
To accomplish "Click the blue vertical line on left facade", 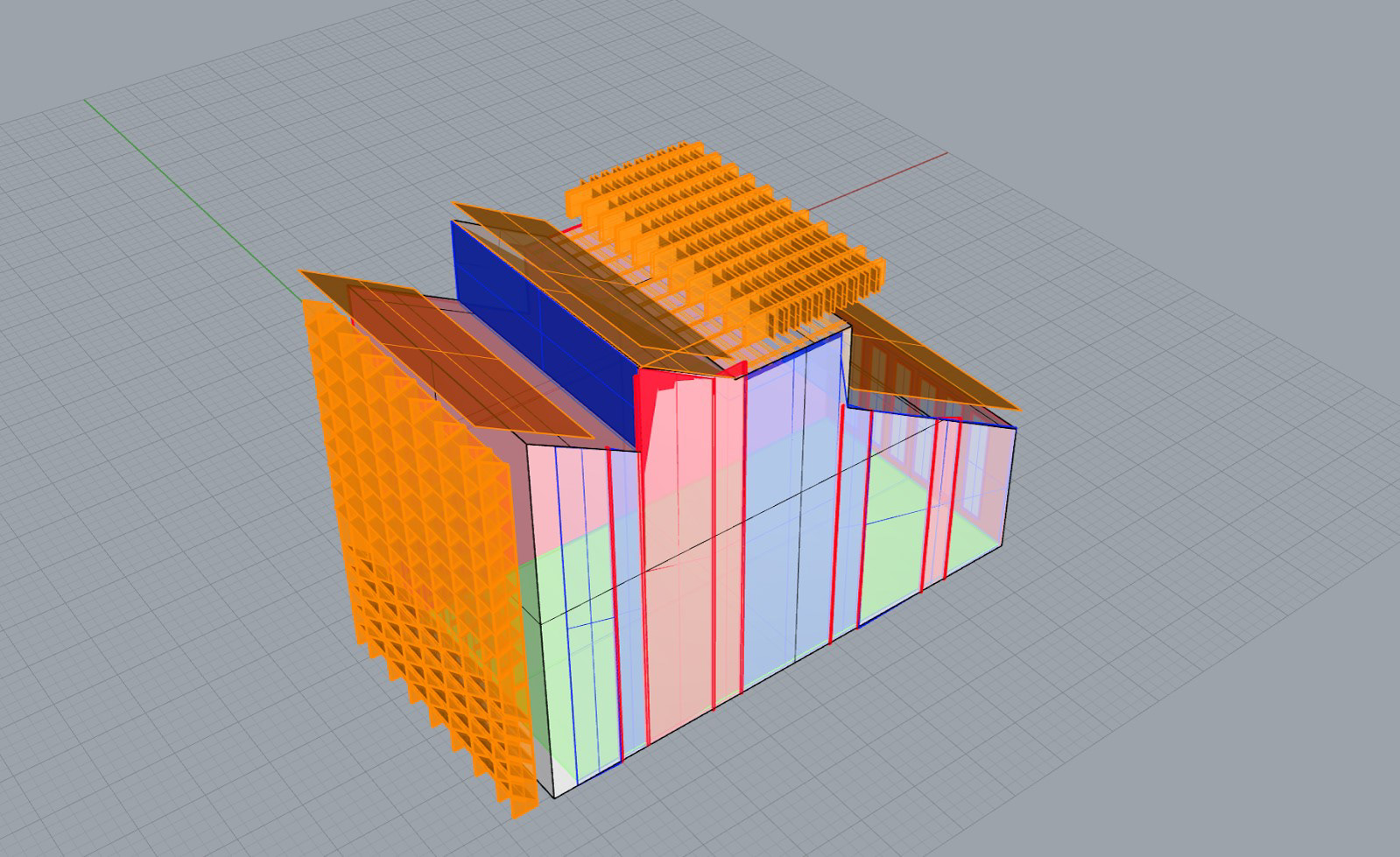I will (573, 613).
